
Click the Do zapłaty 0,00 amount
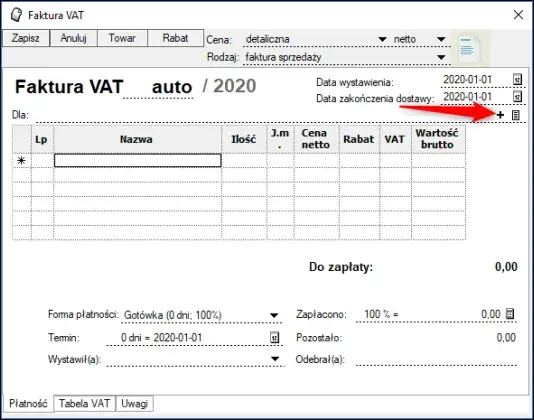(x=506, y=266)
